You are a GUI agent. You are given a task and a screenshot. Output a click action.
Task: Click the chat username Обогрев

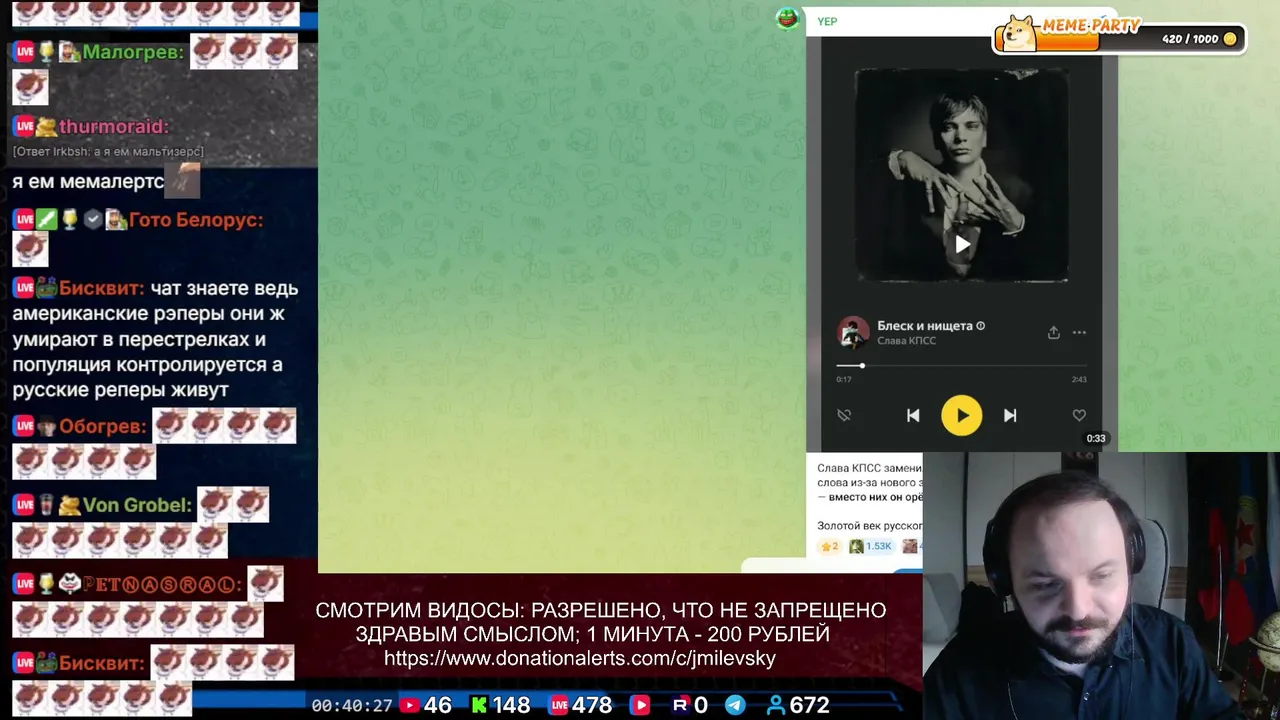click(103, 426)
